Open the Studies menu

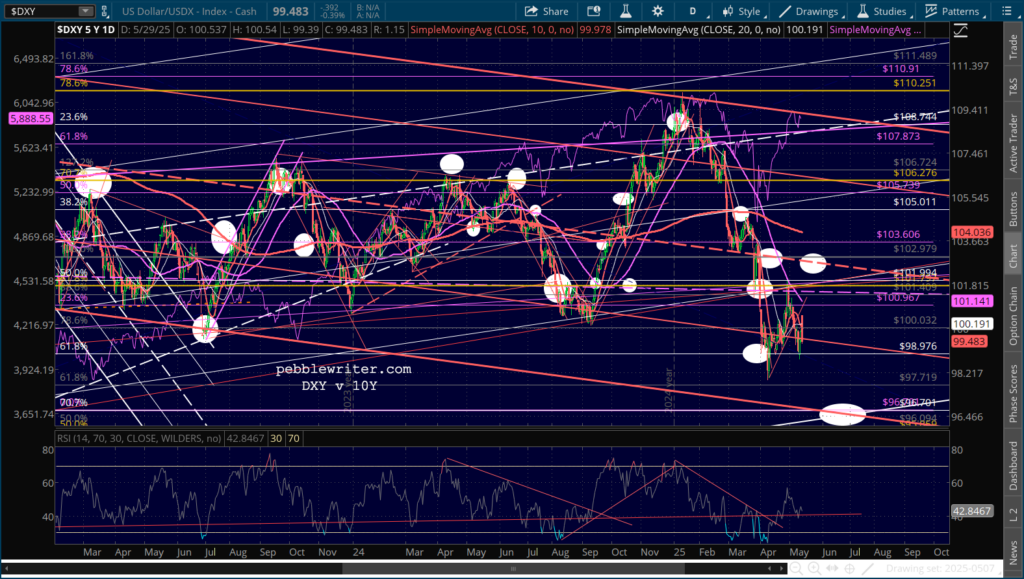click(877, 11)
